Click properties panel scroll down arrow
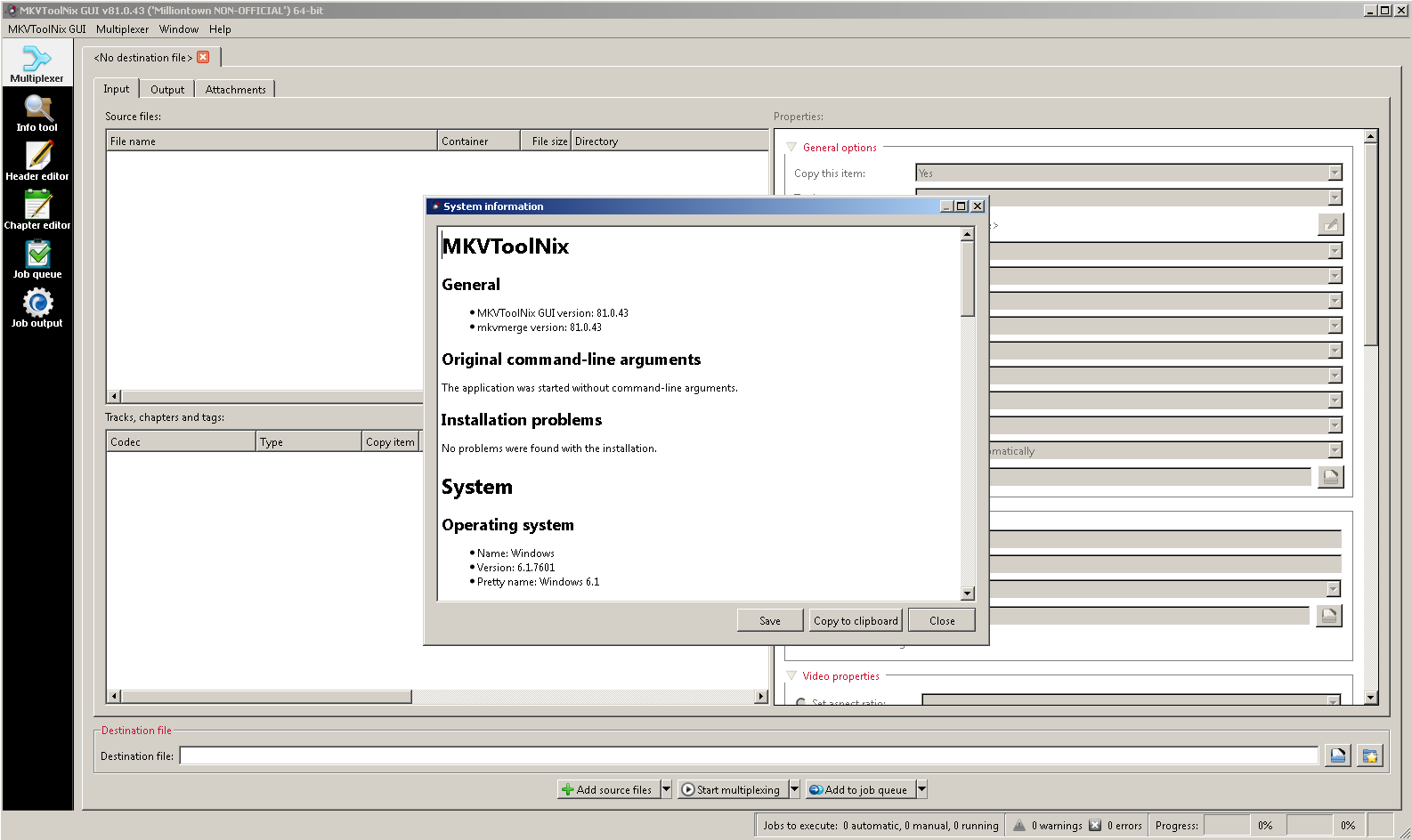Image resolution: width=1412 pixels, height=840 pixels. click(x=1371, y=698)
